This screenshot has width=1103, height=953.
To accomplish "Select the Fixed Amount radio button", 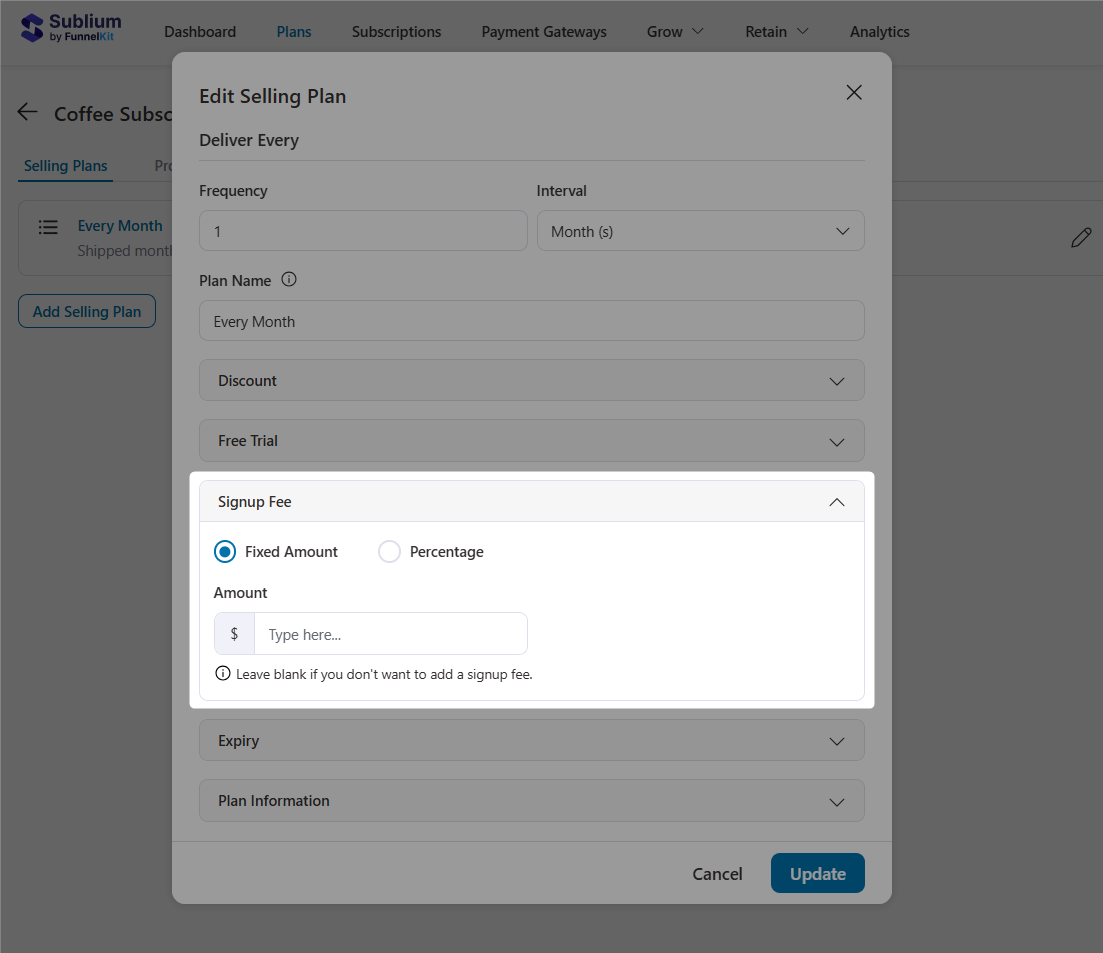I will 224,551.
